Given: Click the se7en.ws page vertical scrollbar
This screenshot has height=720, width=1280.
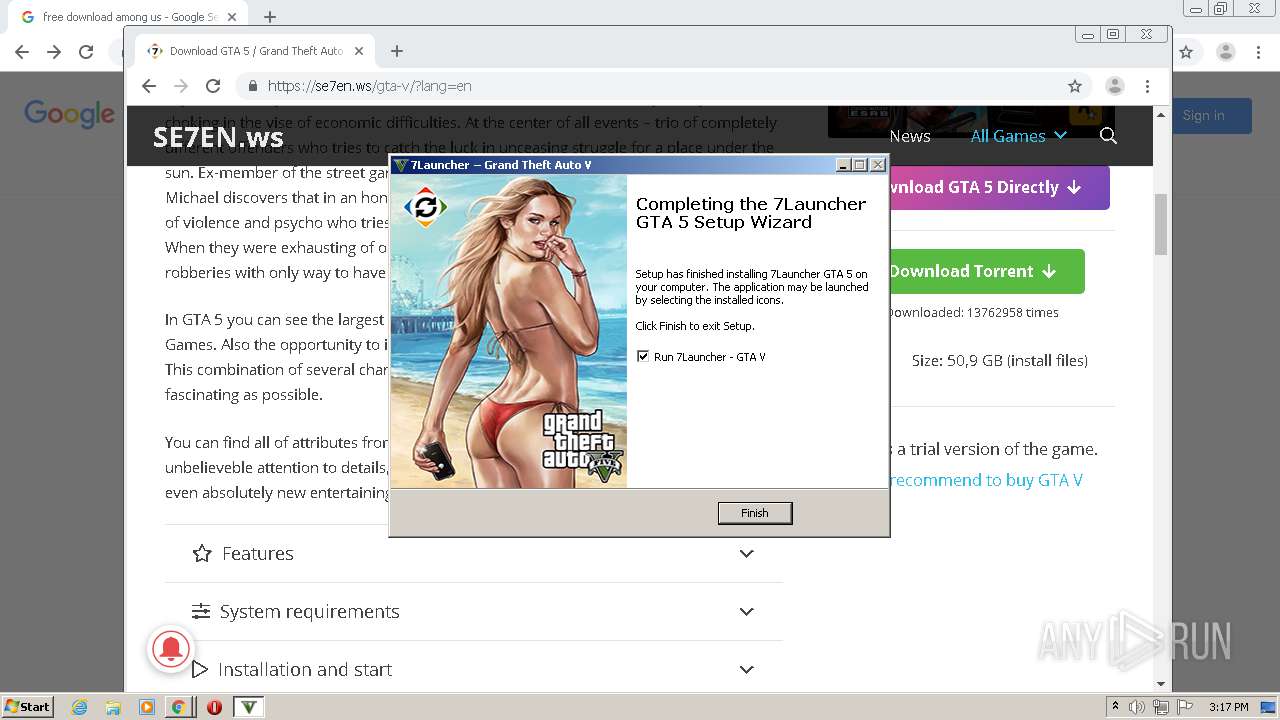Looking at the screenshot, I should click(1161, 225).
